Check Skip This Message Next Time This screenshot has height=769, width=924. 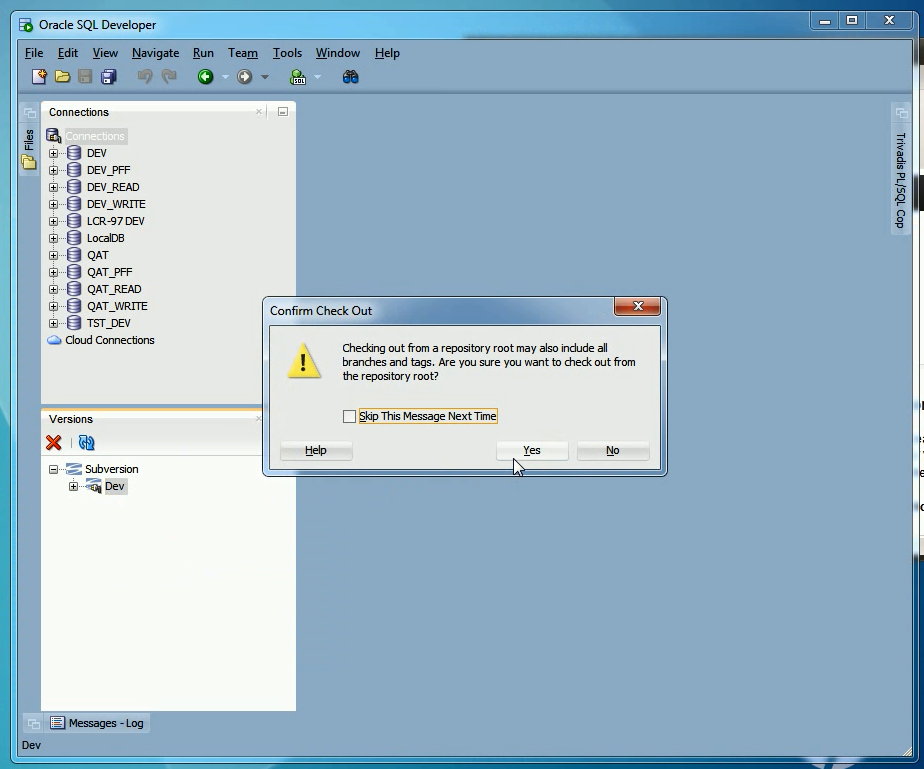click(x=349, y=417)
